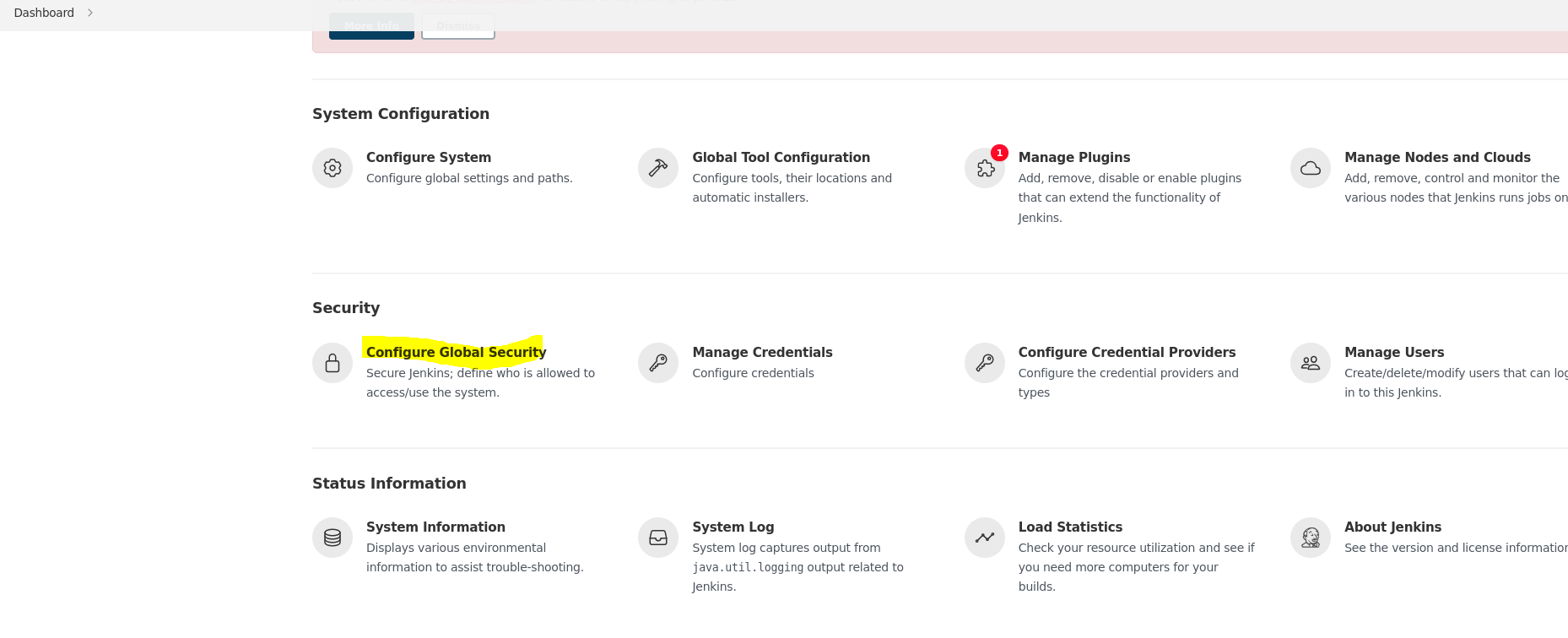The height and width of the screenshot is (638, 1568).
Task: Open the Manage Plugins page link
Action: 1073,157
